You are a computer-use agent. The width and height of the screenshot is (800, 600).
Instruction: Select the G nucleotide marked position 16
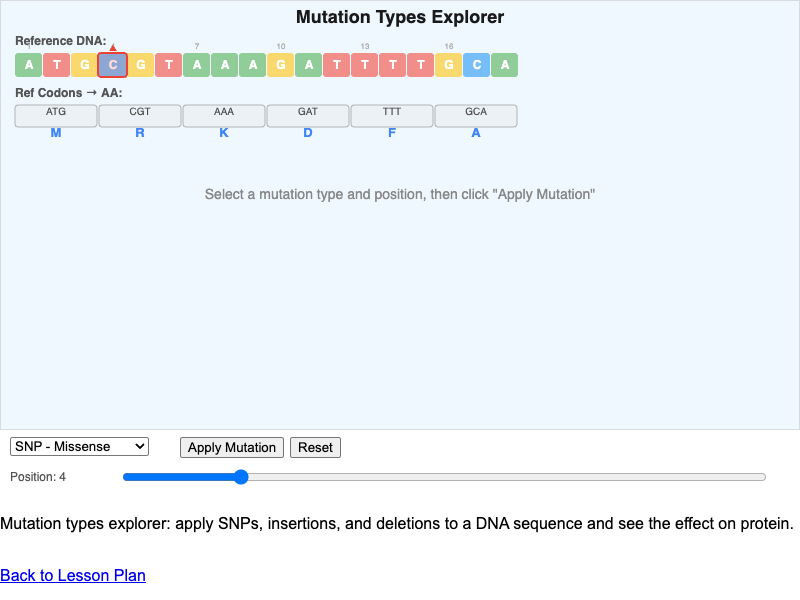point(449,66)
